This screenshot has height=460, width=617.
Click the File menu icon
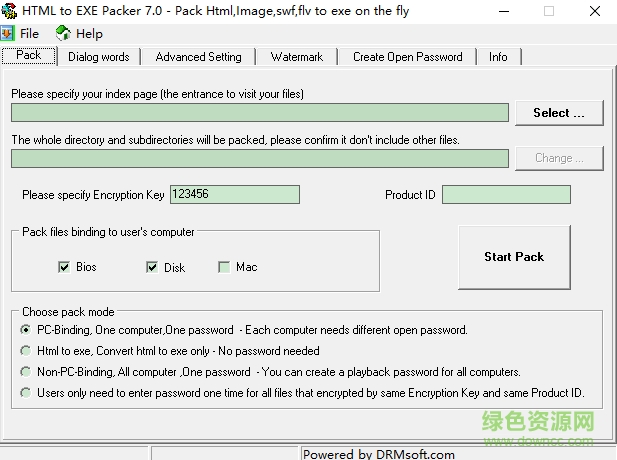[x=8, y=33]
